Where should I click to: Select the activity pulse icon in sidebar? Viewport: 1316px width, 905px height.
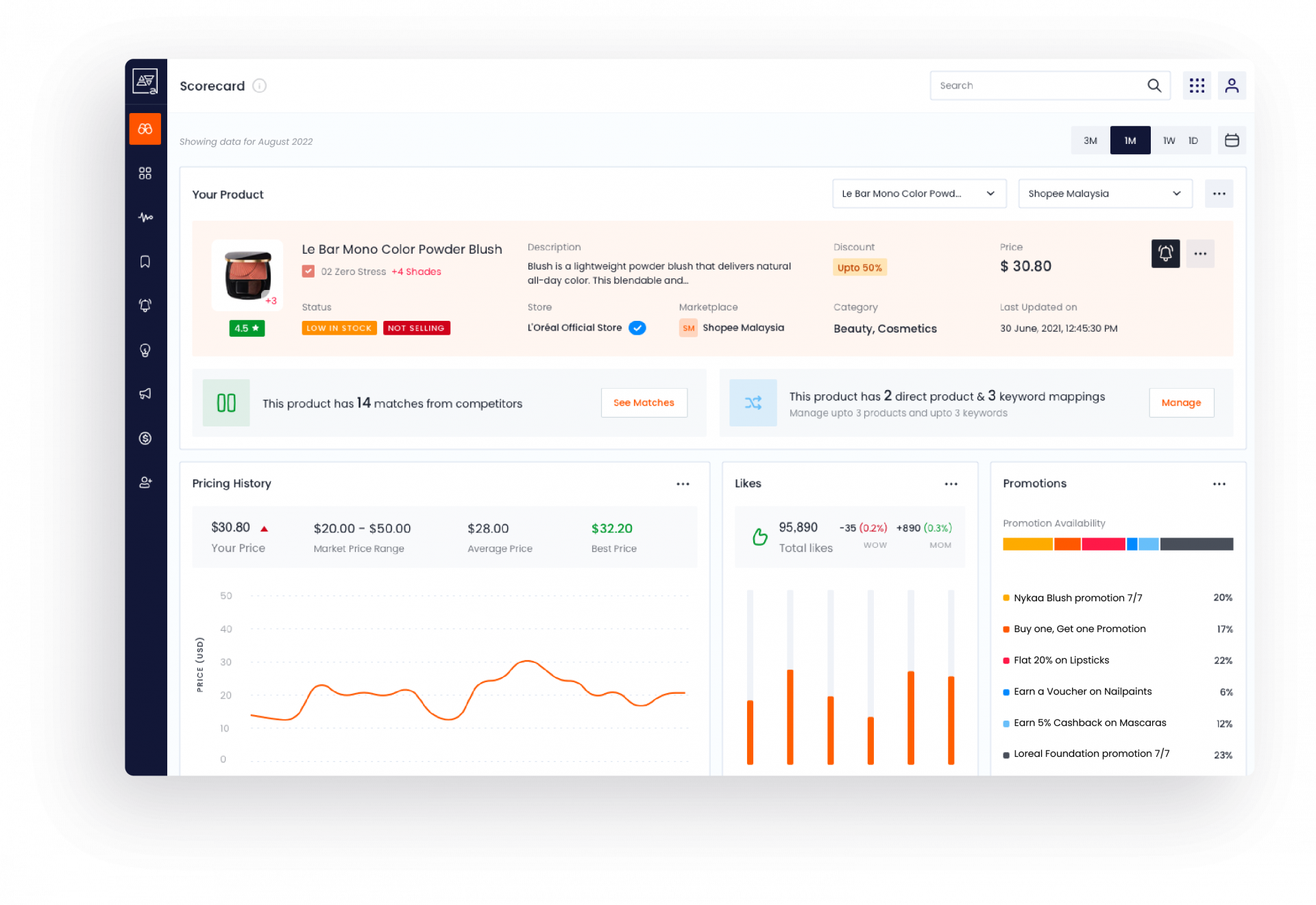click(145, 217)
